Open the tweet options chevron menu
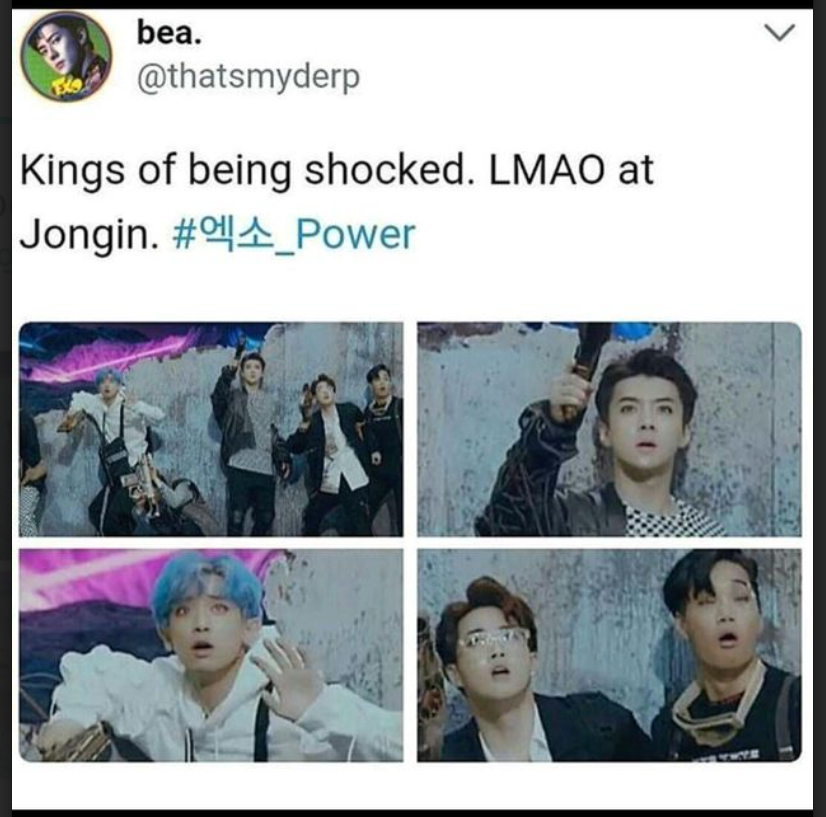Screen dimensions: 826x817 [x=779, y=33]
